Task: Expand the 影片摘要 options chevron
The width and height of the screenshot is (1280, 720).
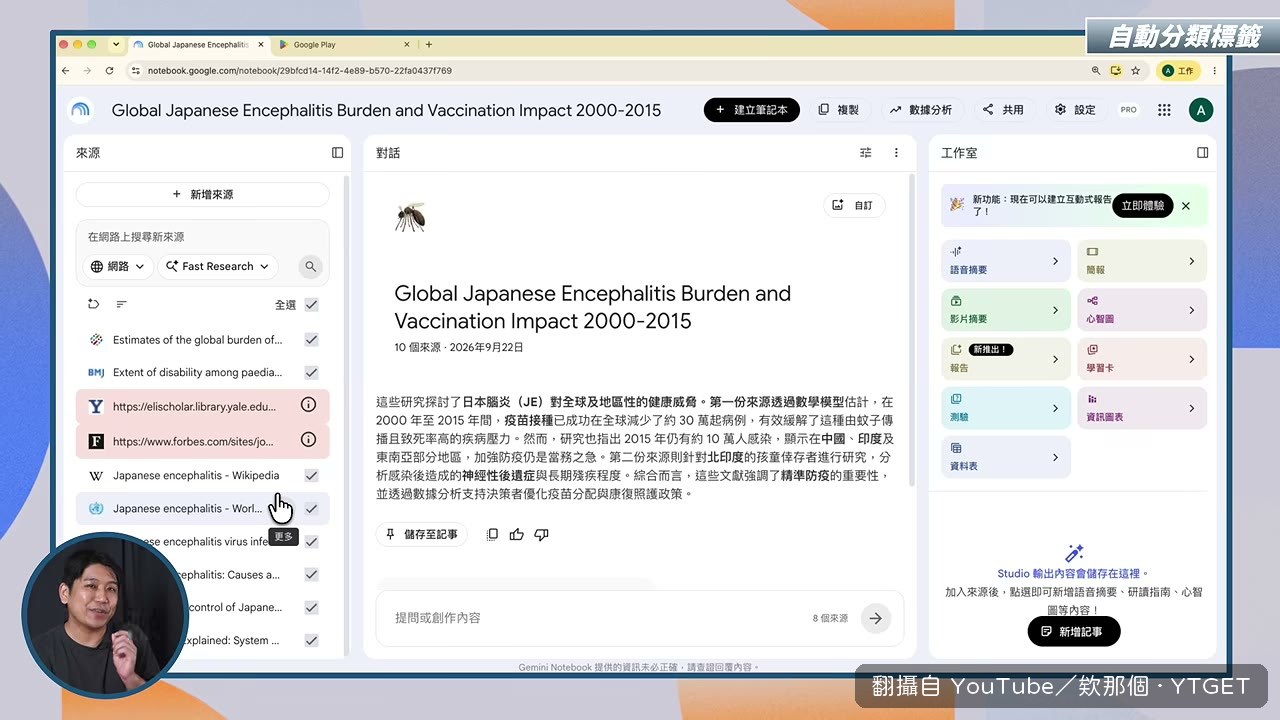Action: click(x=1055, y=310)
